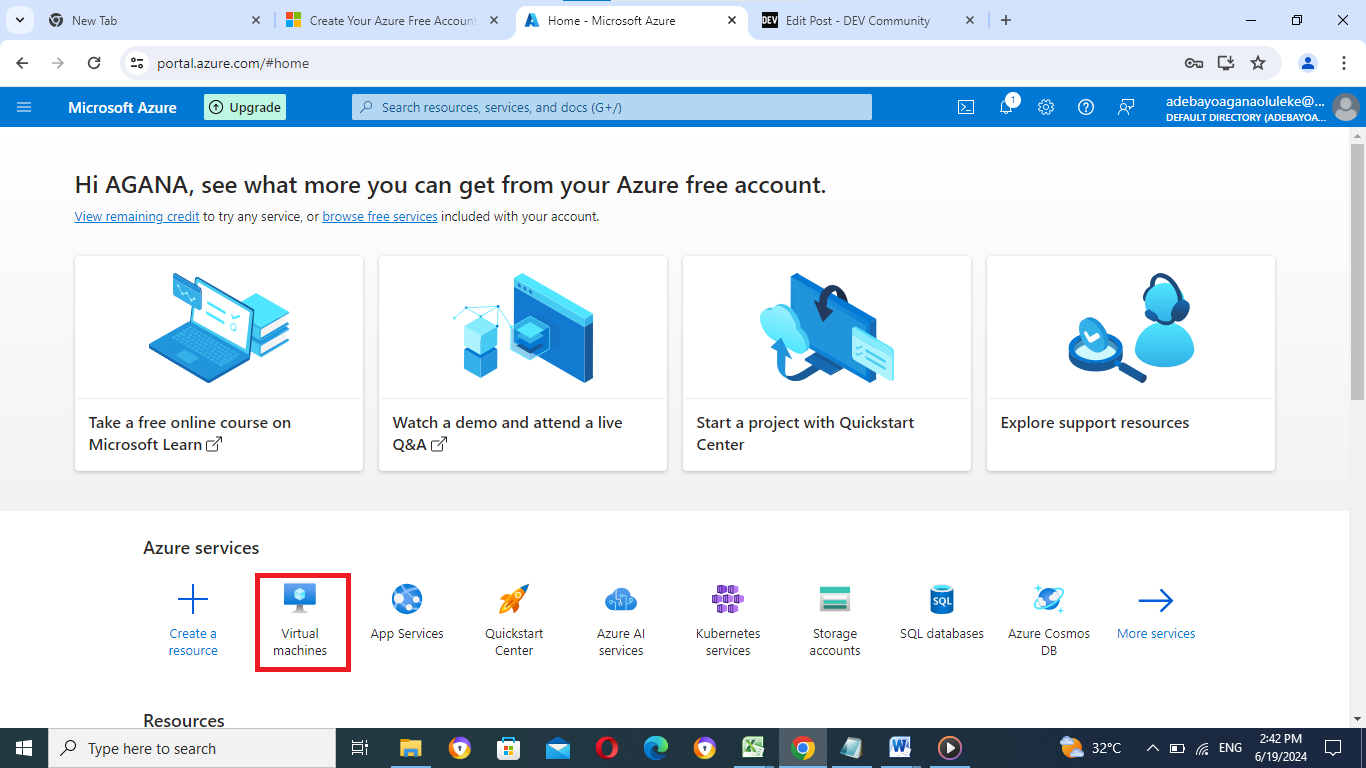The height and width of the screenshot is (768, 1366).
Task: Open Storage accounts
Action: tap(835, 620)
